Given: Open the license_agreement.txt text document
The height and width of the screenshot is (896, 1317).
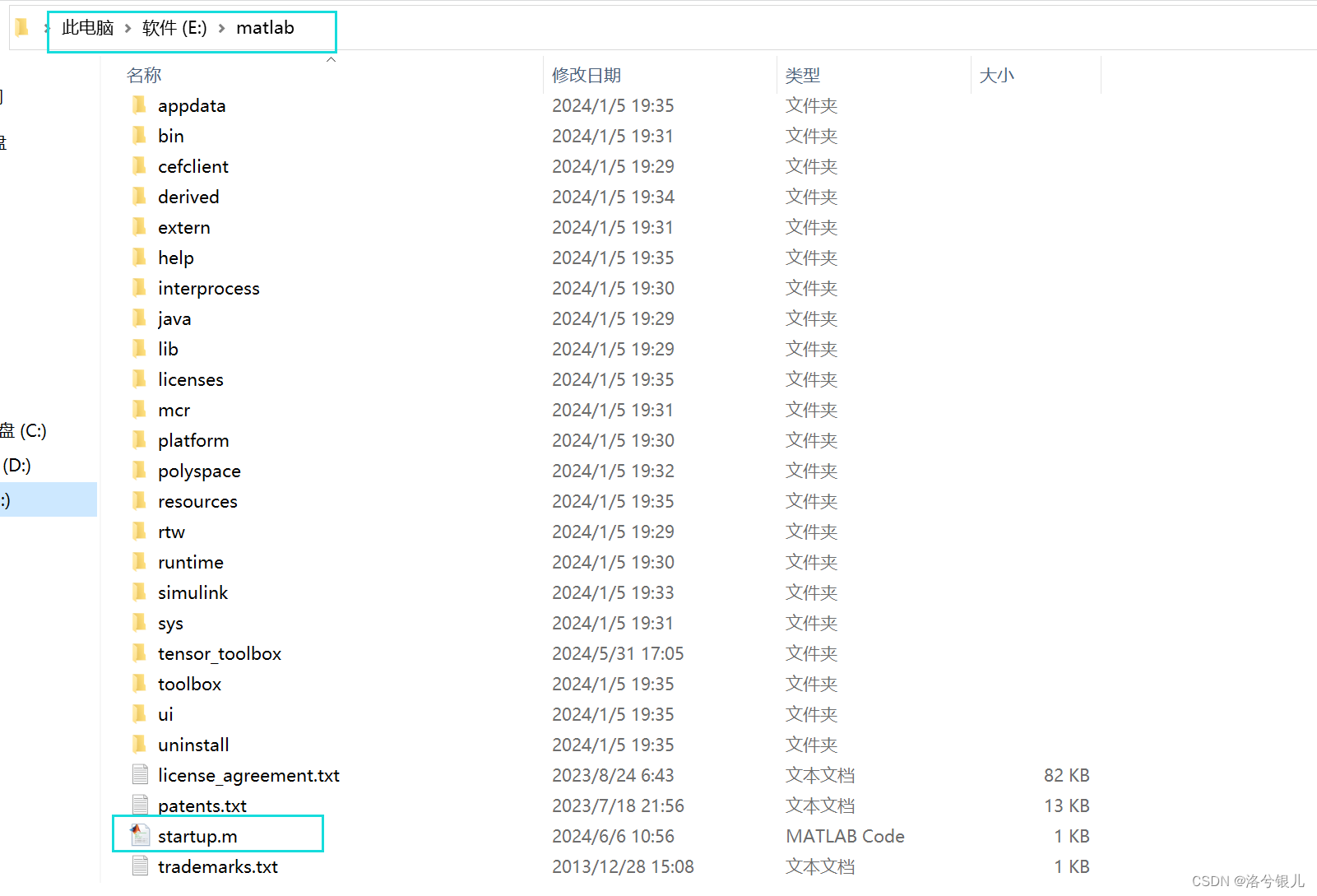Looking at the screenshot, I should tap(248, 775).
